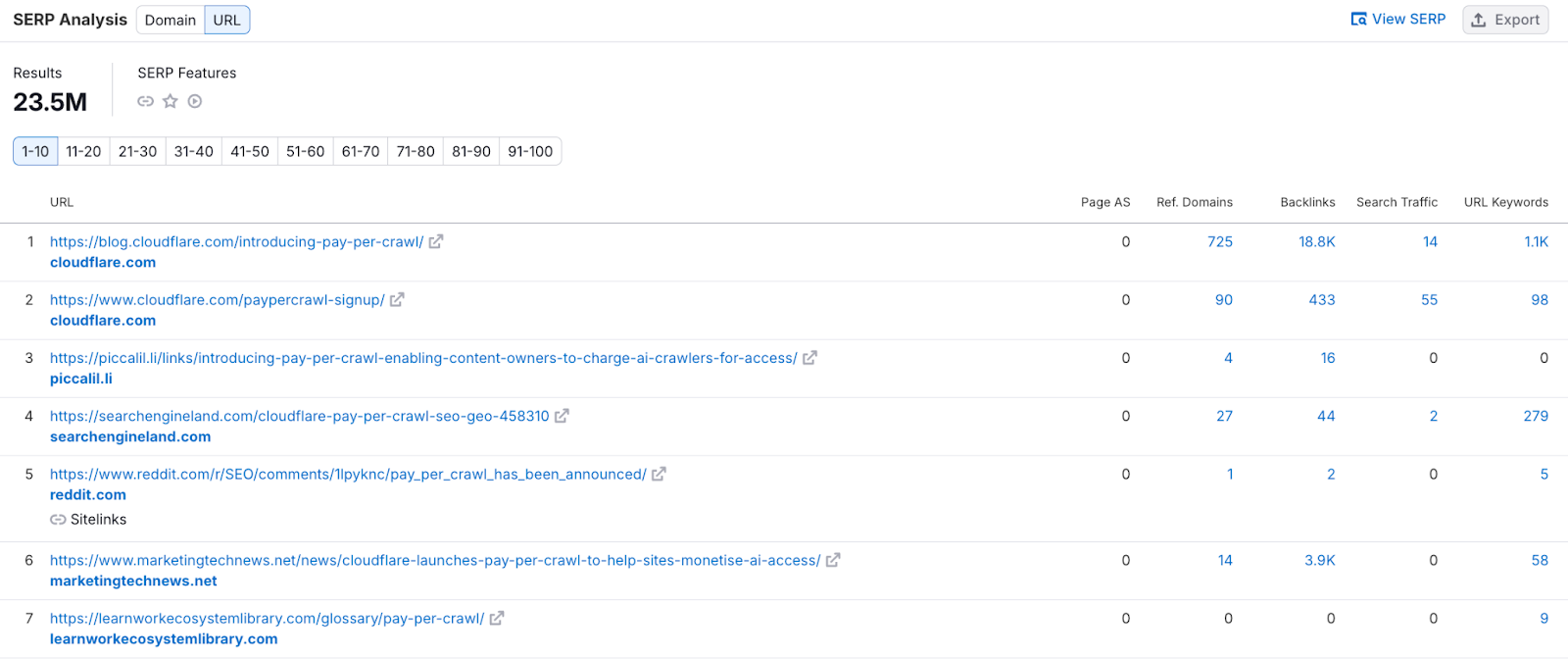The image size is (1568, 660).
Task: Select results range 31-40
Action: tap(194, 151)
